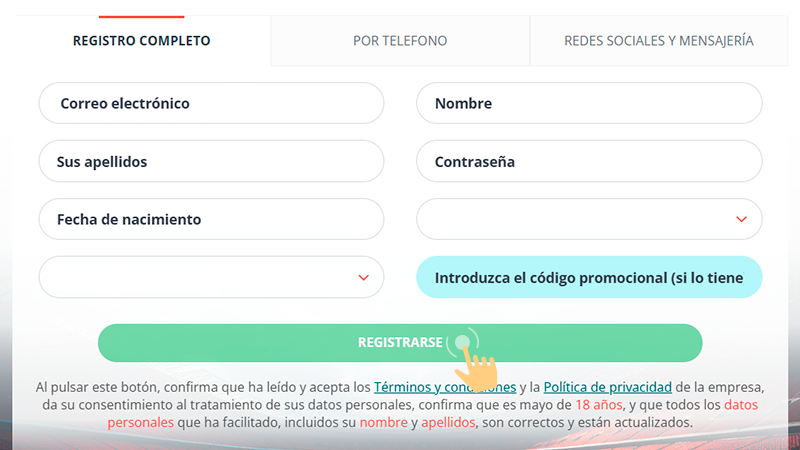
Task: Select the Sus apellidos text field
Action: point(211,161)
